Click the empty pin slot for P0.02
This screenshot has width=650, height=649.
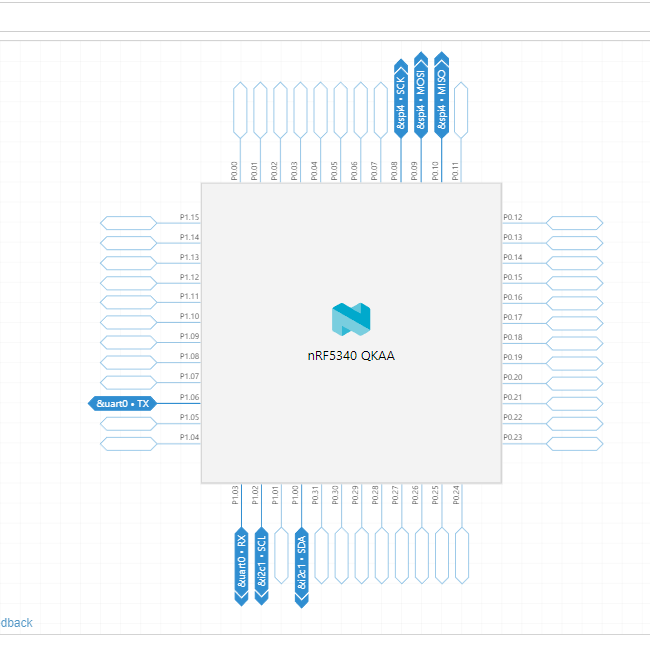click(281, 110)
